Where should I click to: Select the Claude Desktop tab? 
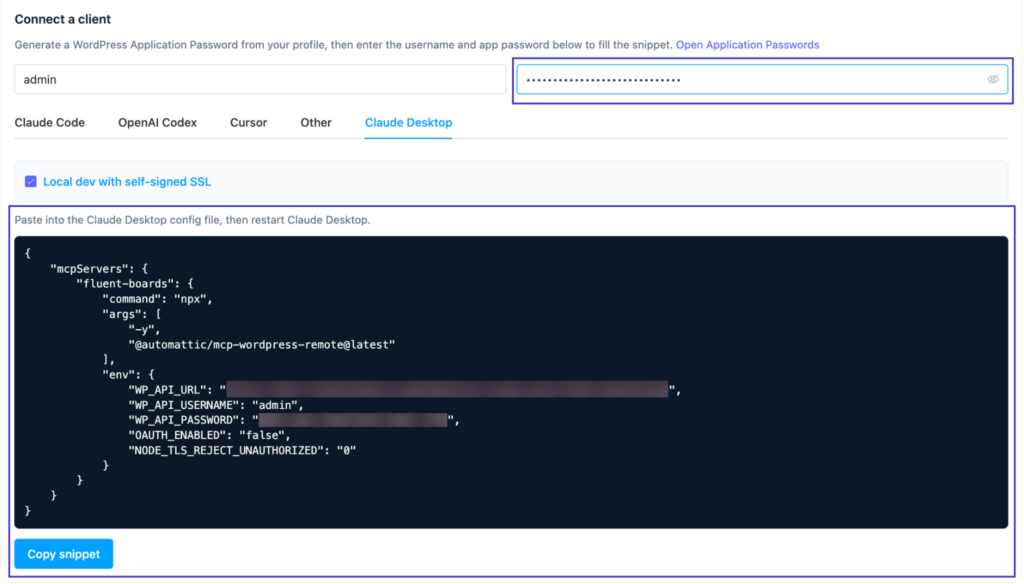point(408,123)
